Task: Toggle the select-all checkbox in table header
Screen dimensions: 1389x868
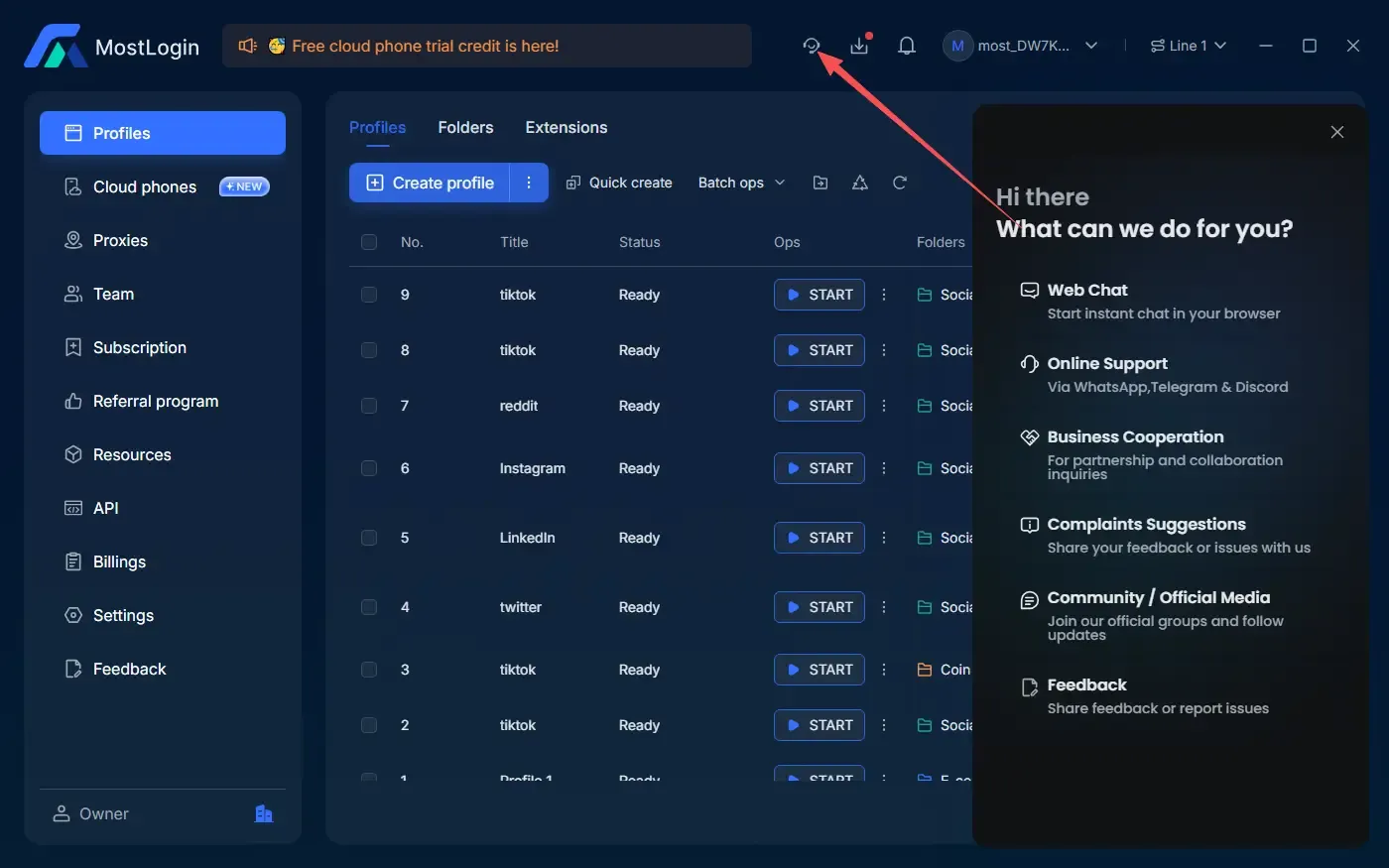Action: (369, 242)
